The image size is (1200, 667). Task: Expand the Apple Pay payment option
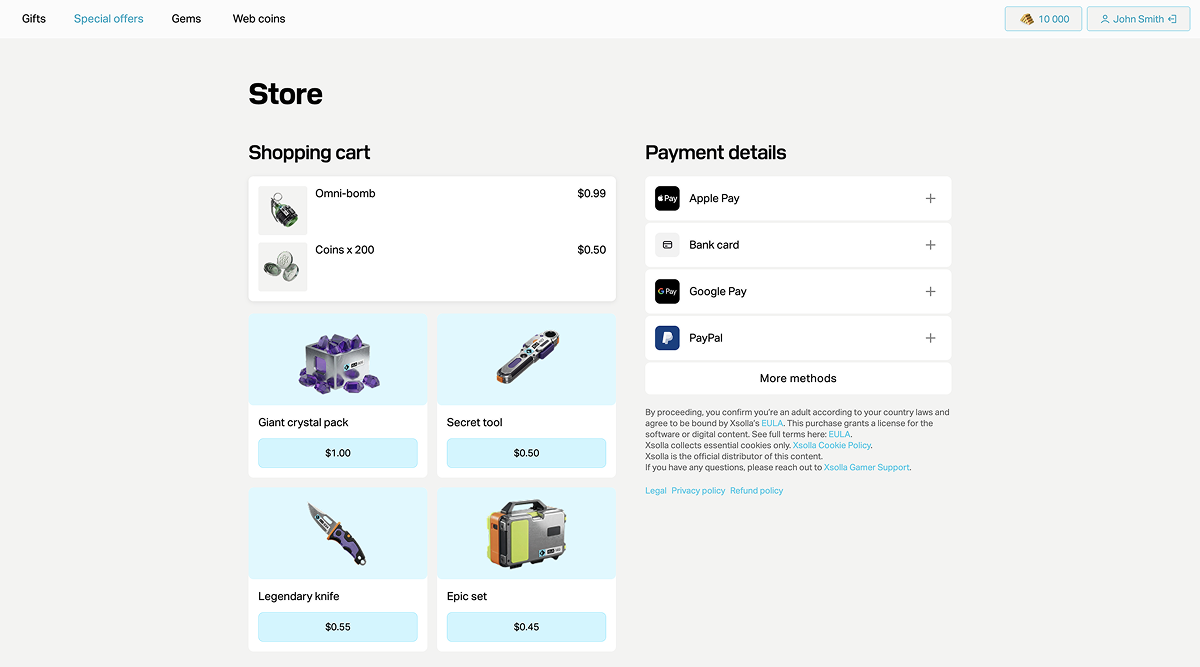930,198
